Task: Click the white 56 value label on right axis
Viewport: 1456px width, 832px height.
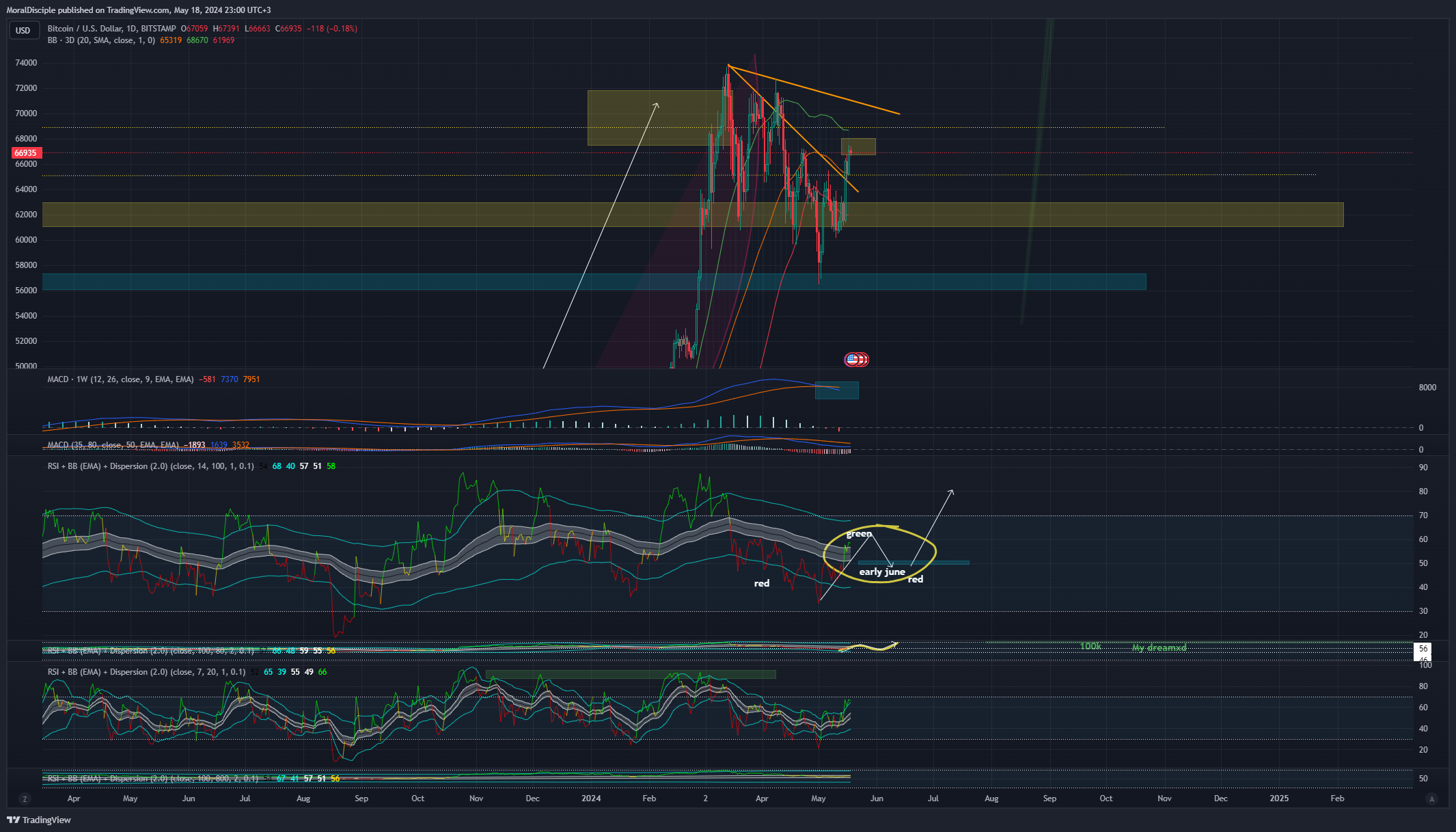Action: 1423,649
